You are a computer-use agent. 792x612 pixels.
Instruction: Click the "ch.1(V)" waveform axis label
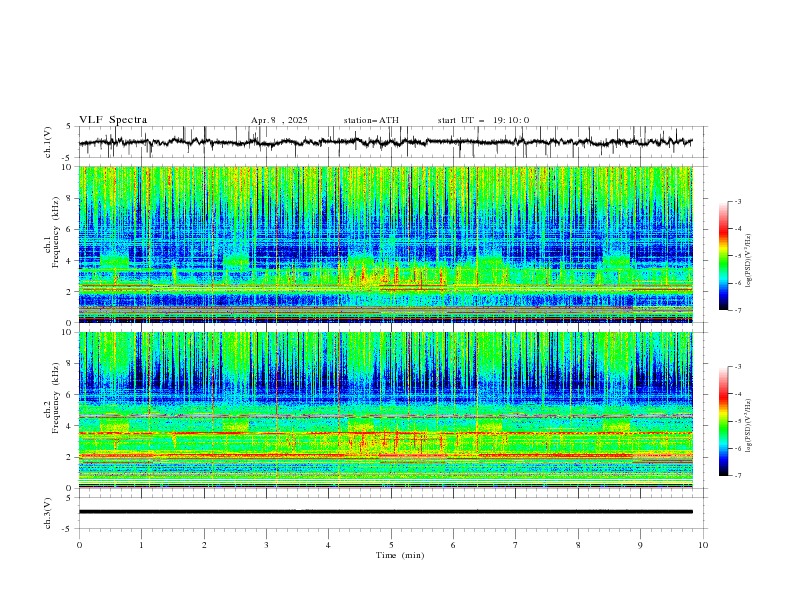pyautogui.click(x=48, y=142)
